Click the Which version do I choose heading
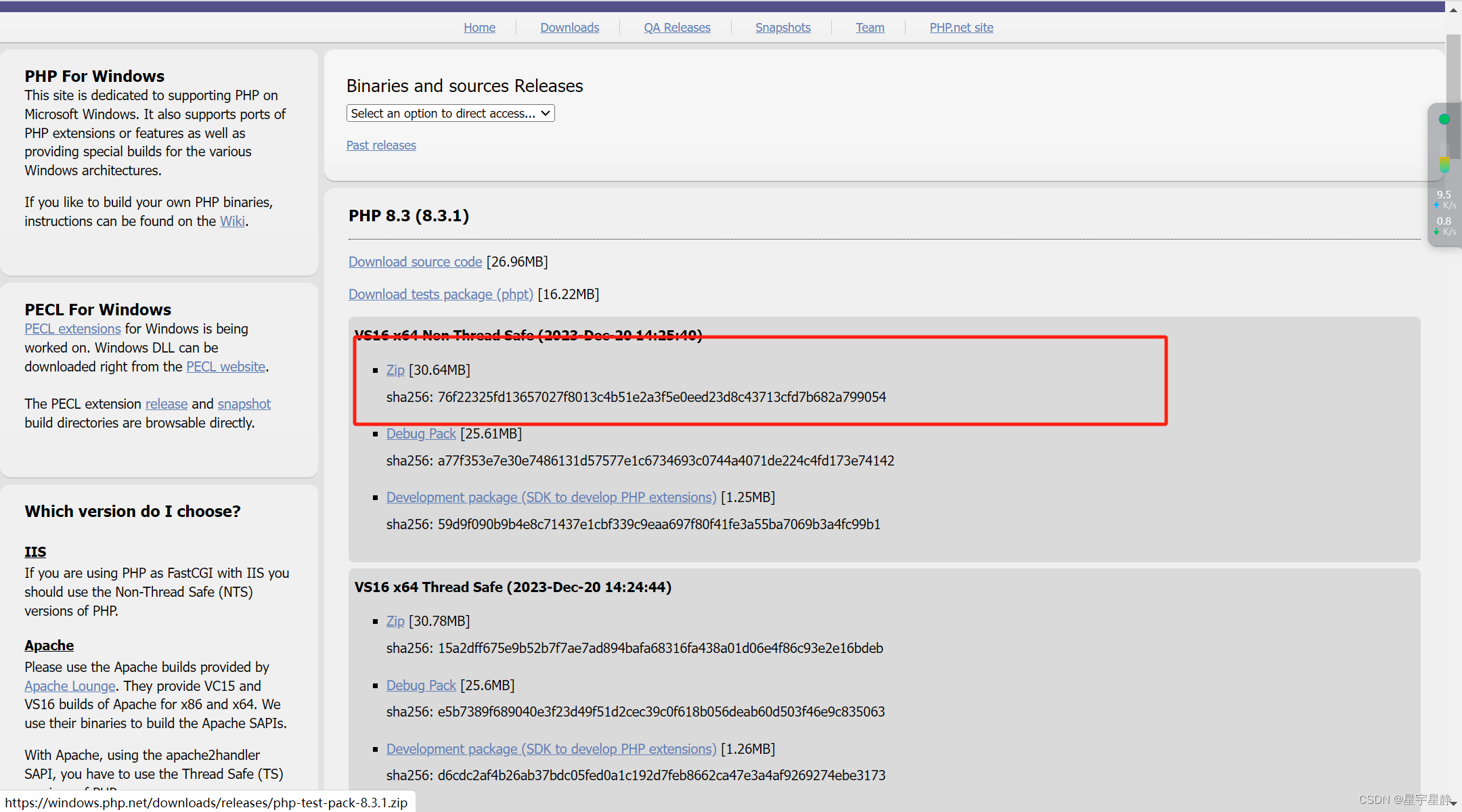The image size is (1462, 812). 133,512
